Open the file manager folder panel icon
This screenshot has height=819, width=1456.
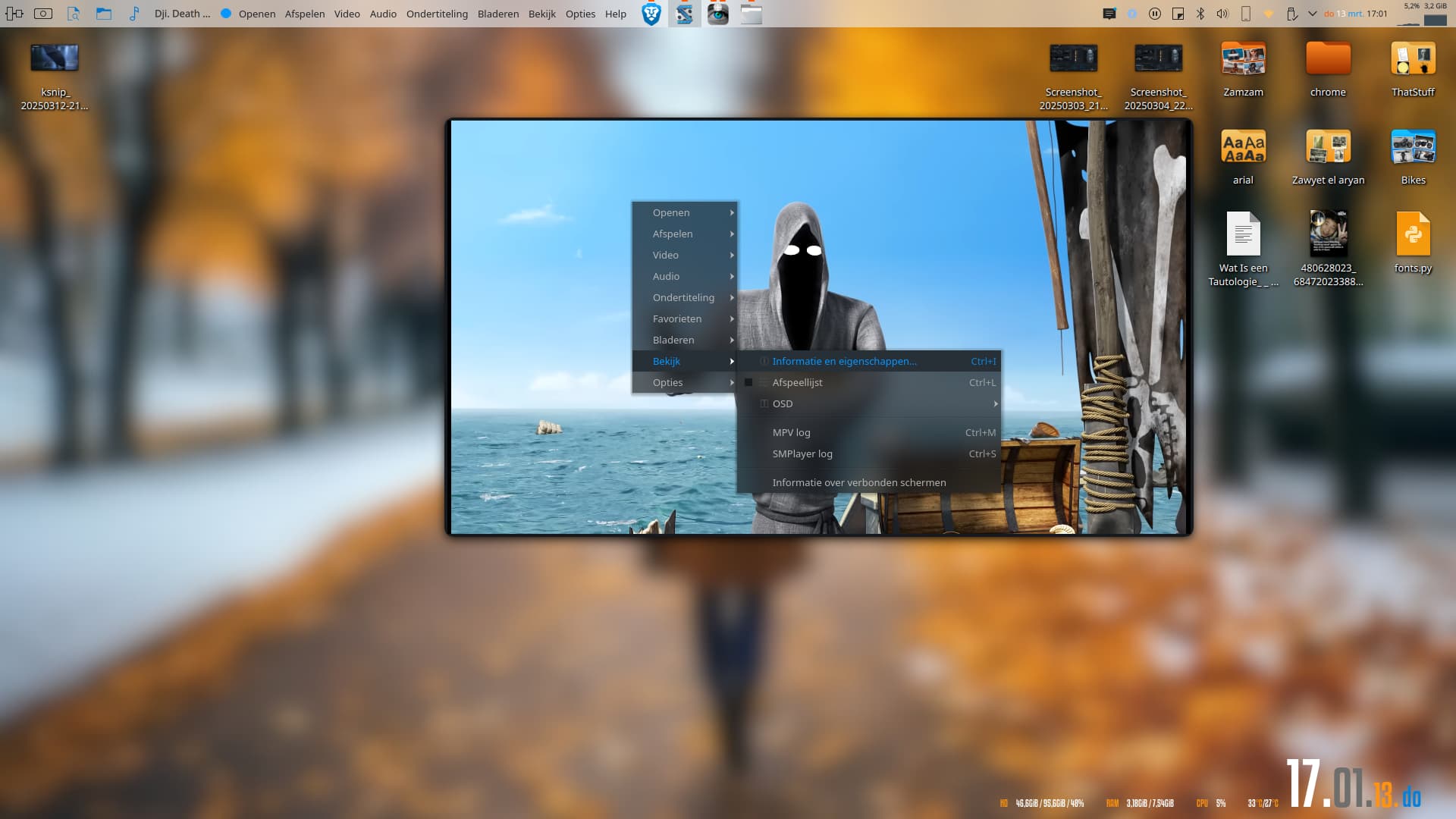(104, 14)
